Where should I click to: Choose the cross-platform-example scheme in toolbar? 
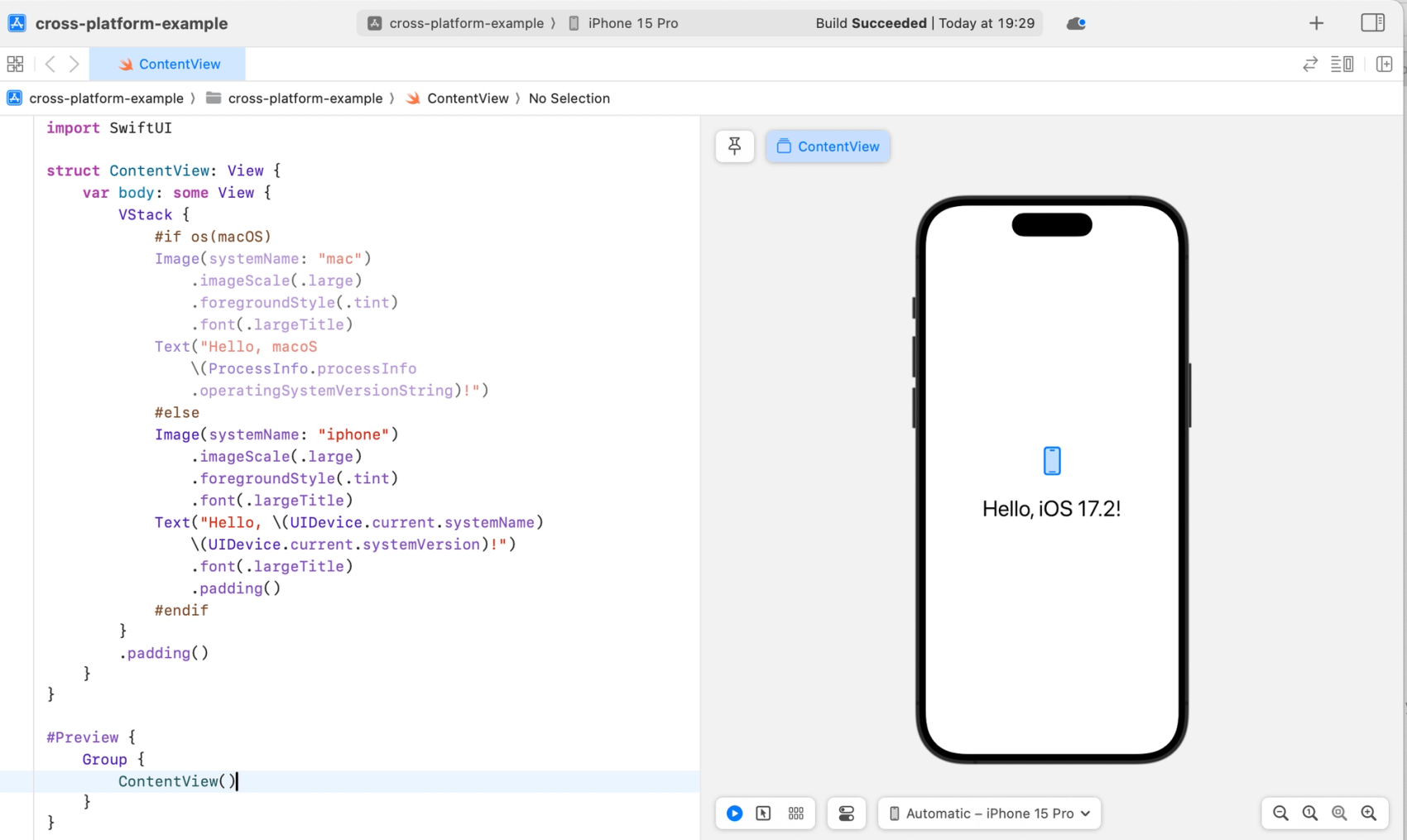456,23
